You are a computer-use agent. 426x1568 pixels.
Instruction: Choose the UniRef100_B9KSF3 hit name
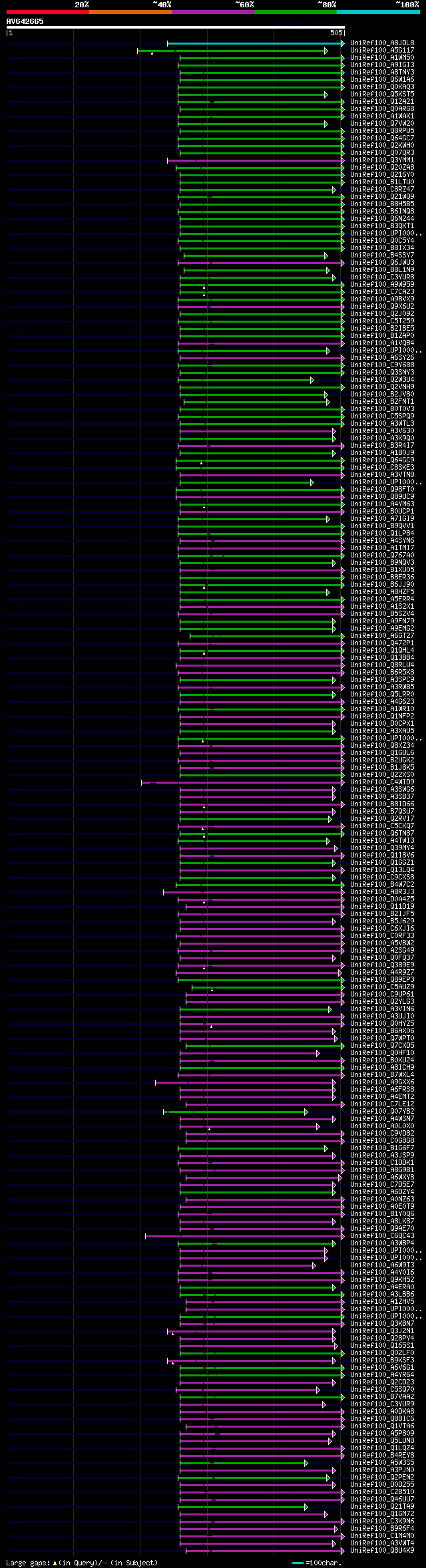[x=382, y=1360]
